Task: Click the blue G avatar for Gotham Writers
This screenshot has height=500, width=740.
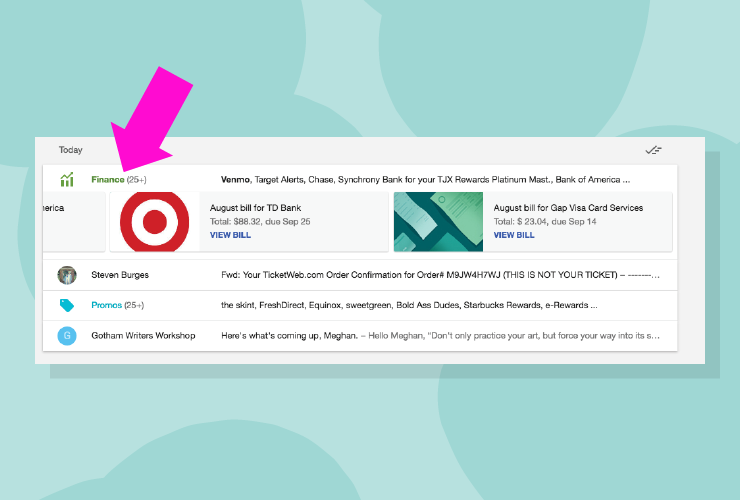Action: coord(67,336)
